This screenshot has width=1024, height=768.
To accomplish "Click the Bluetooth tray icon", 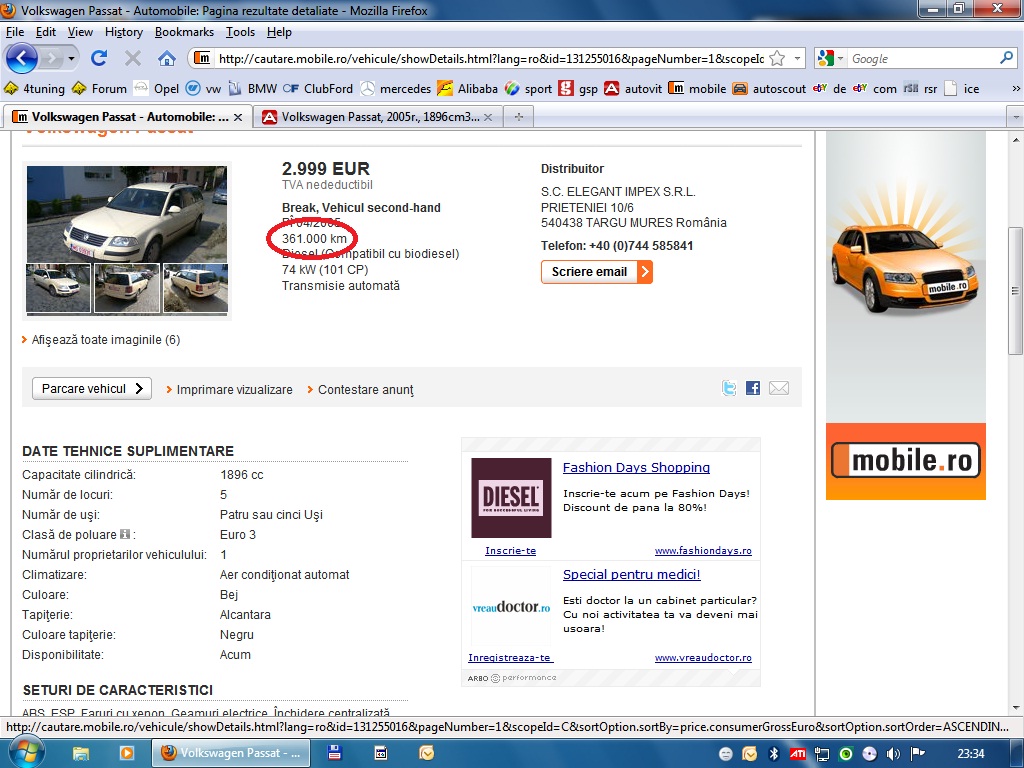I will pos(774,754).
